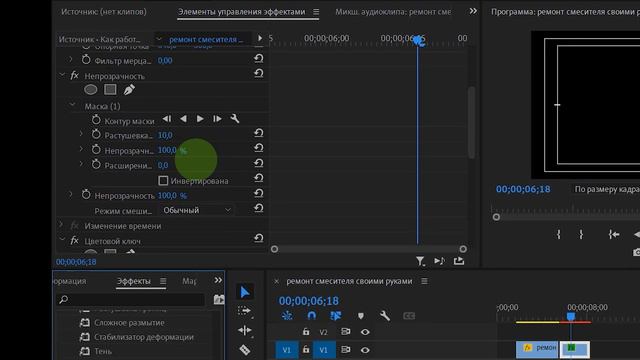Track selected mask forward
The image size is (640, 360).
200,119
